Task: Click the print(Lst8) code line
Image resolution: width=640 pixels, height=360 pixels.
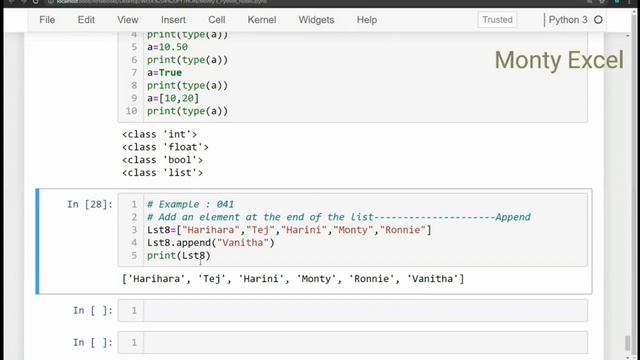Action: [x=179, y=256]
